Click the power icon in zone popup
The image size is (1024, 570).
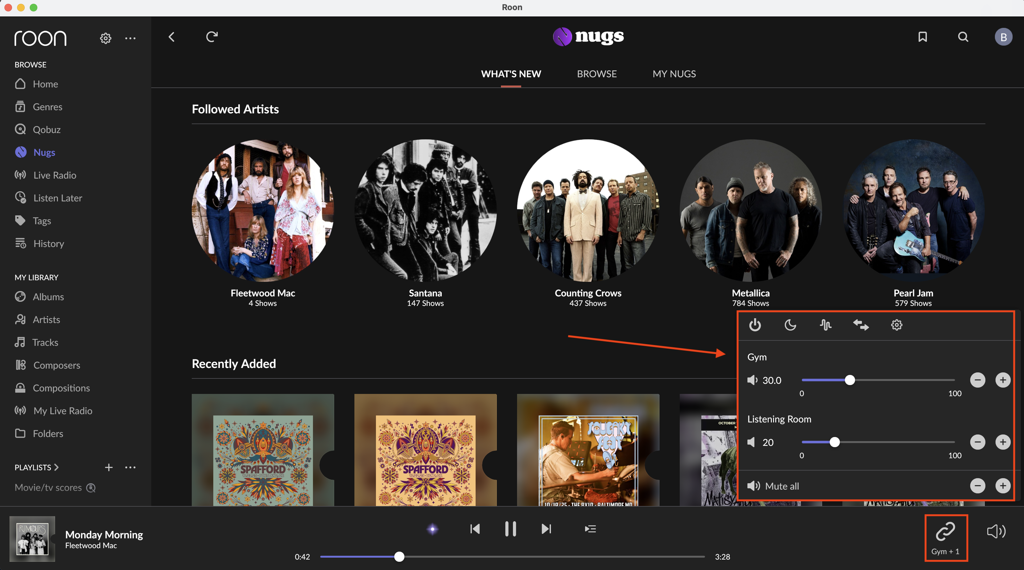tap(755, 325)
